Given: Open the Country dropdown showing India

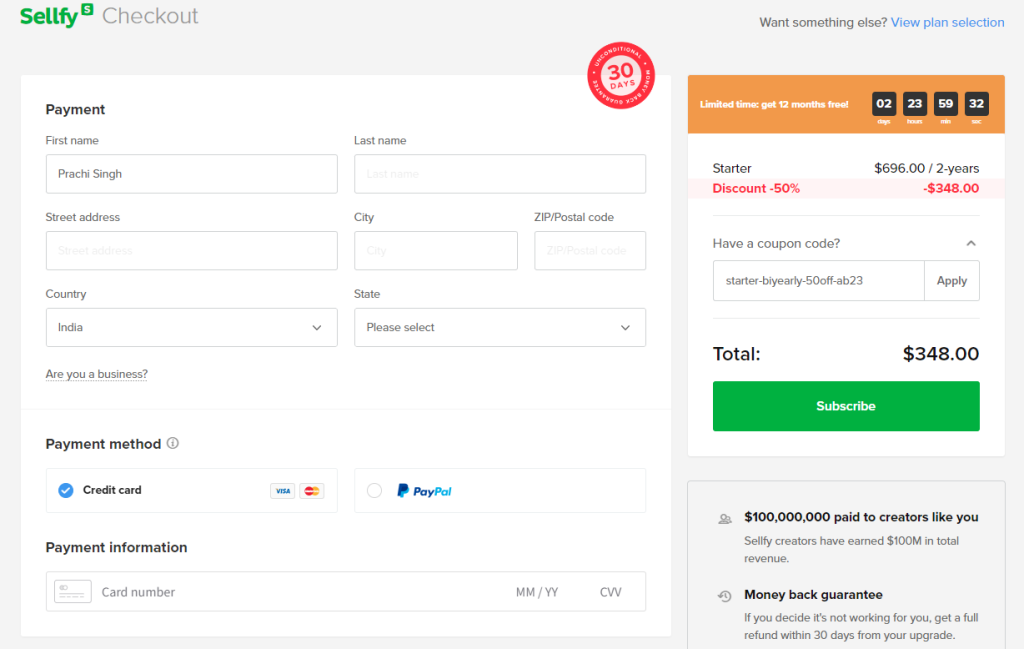Looking at the screenshot, I should 191,327.
